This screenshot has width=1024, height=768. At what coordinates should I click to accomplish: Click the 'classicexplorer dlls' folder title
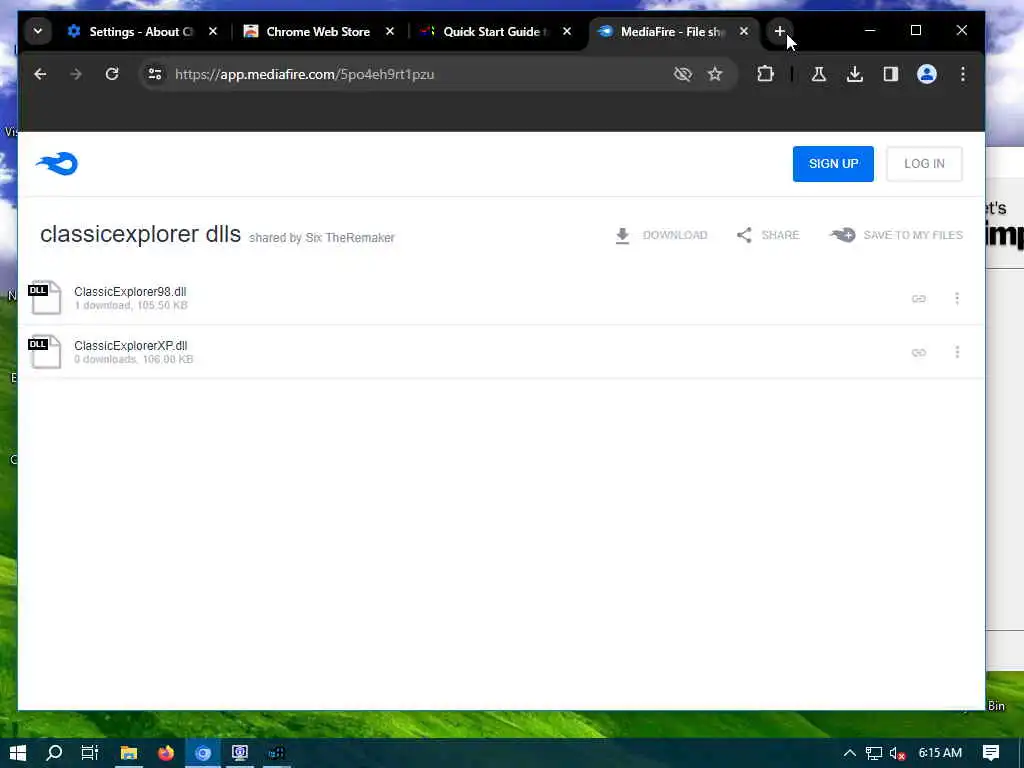140,234
